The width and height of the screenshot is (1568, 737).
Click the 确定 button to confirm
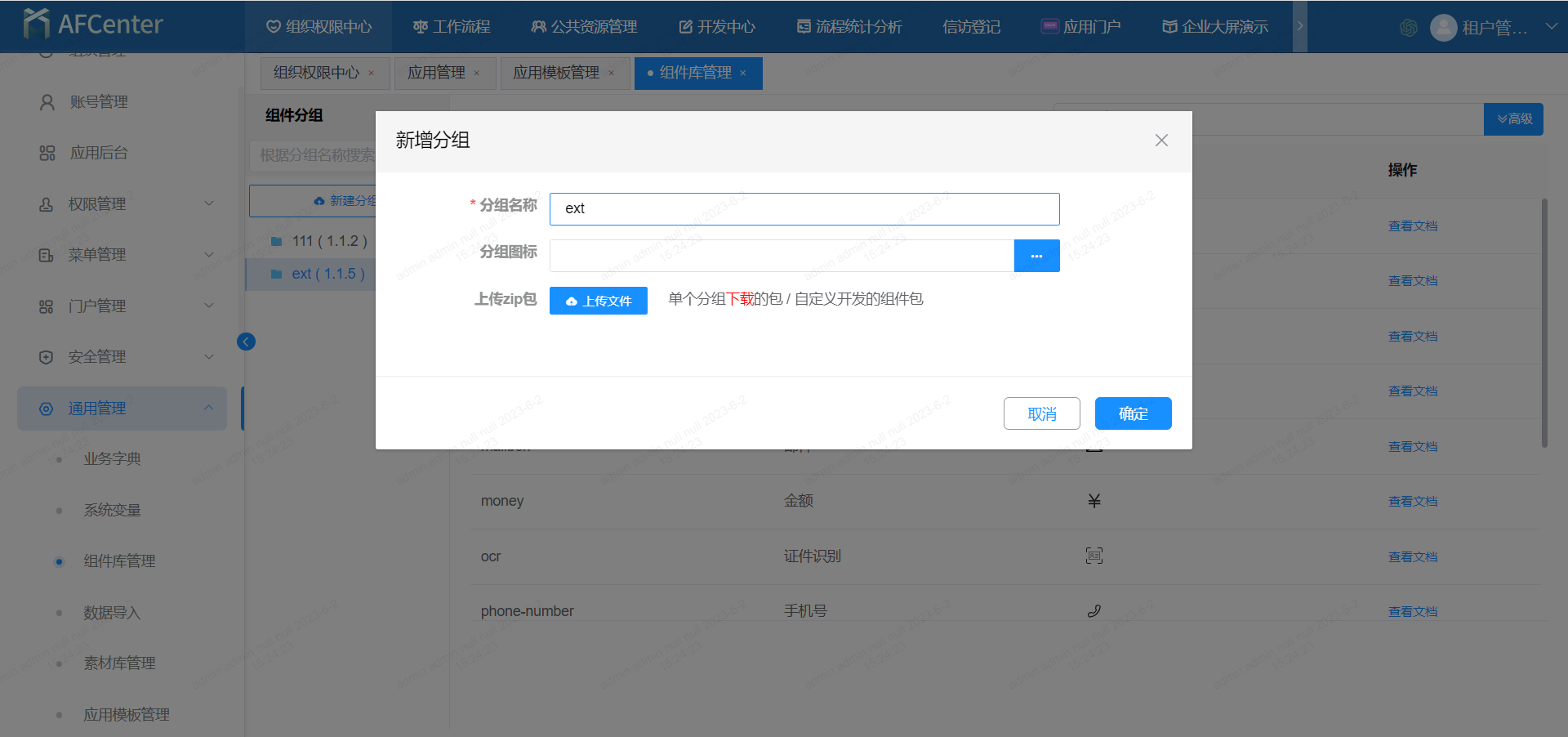pos(1133,413)
